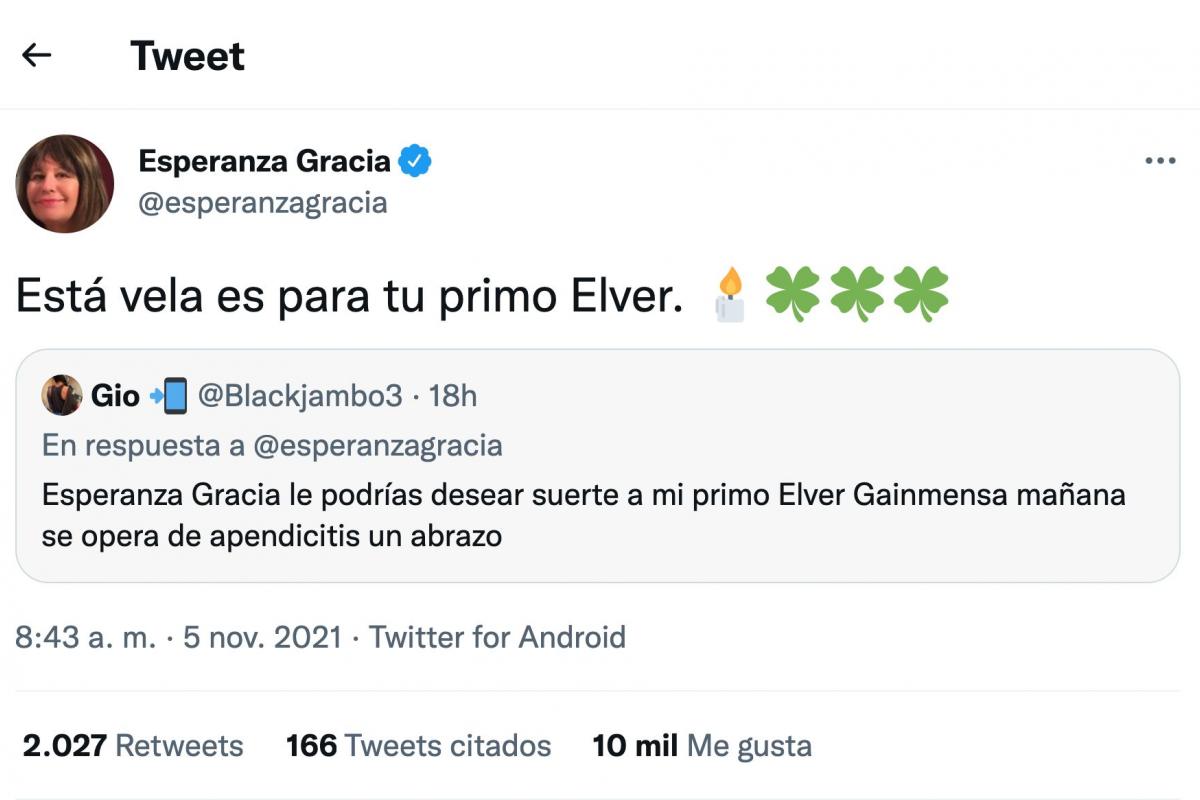Click the 18h timestamp of quoted tweet
Viewport: 1200px width, 800px height.
point(453,397)
